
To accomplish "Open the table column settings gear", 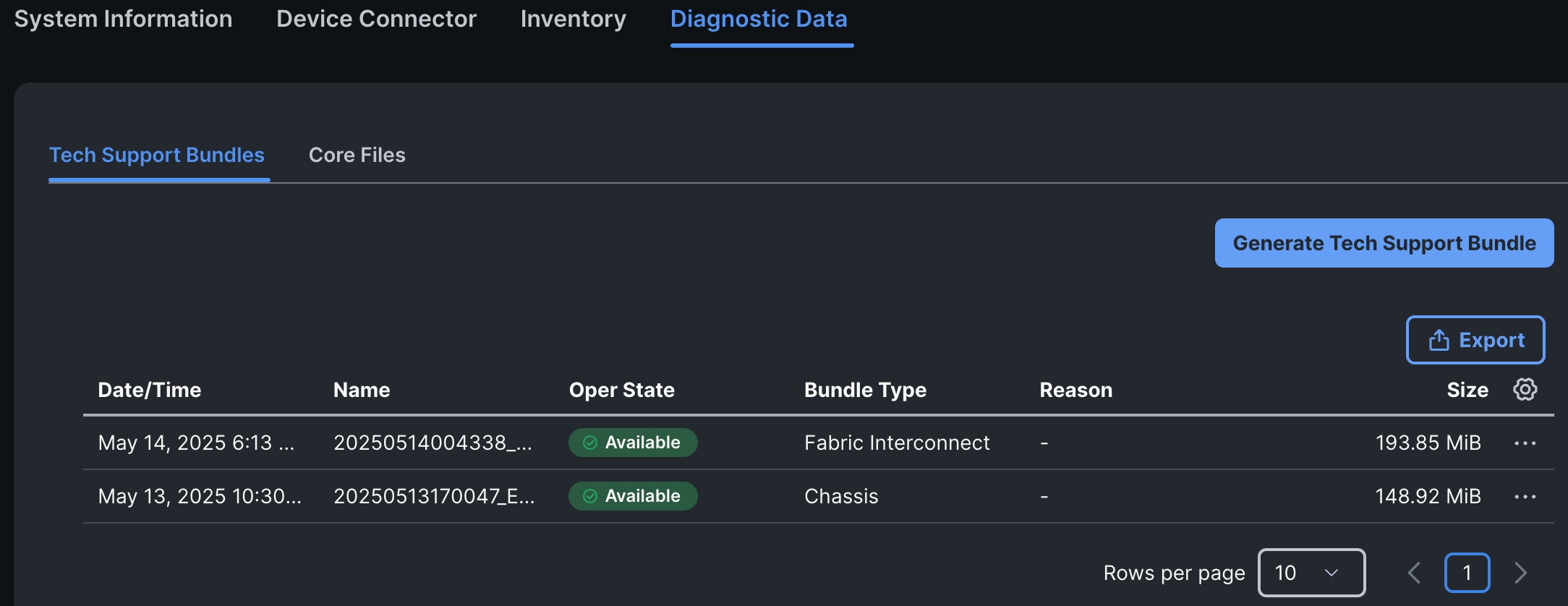I will click(1525, 389).
